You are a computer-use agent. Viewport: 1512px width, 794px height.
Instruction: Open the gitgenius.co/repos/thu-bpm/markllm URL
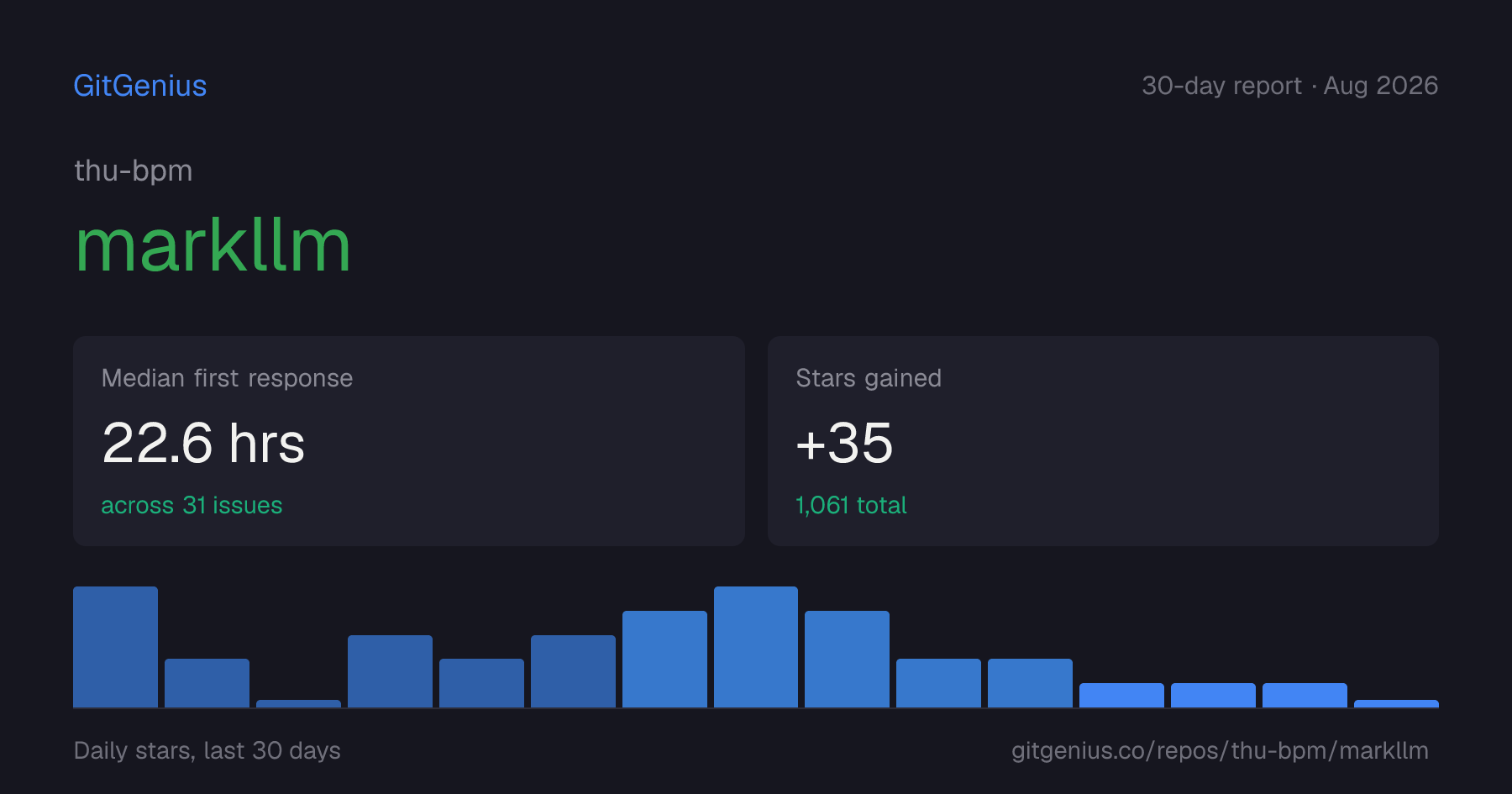[x=1220, y=750]
